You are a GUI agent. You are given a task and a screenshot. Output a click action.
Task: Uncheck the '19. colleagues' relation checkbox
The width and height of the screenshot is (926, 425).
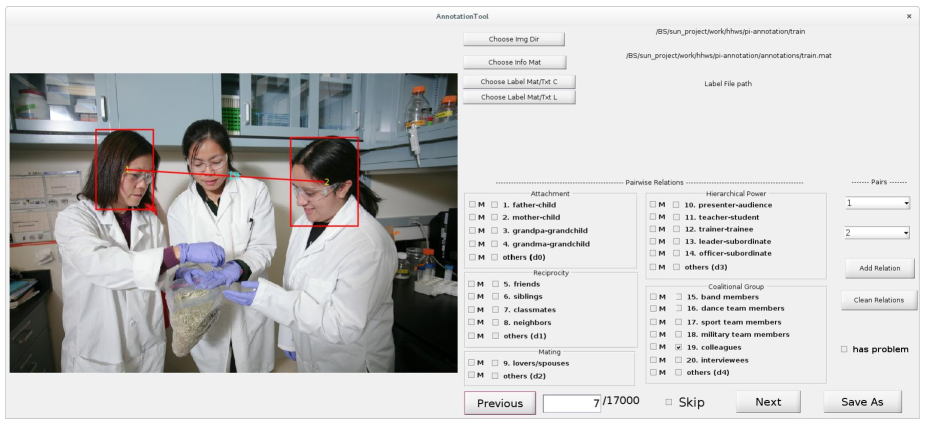[678, 347]
